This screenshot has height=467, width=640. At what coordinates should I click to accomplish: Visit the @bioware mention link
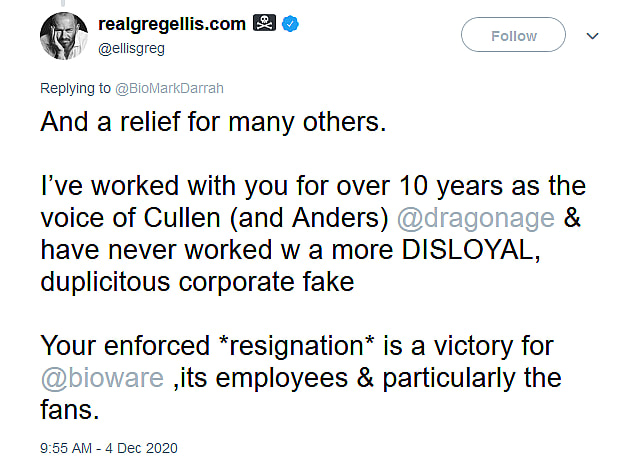click(x=97, y=379)
